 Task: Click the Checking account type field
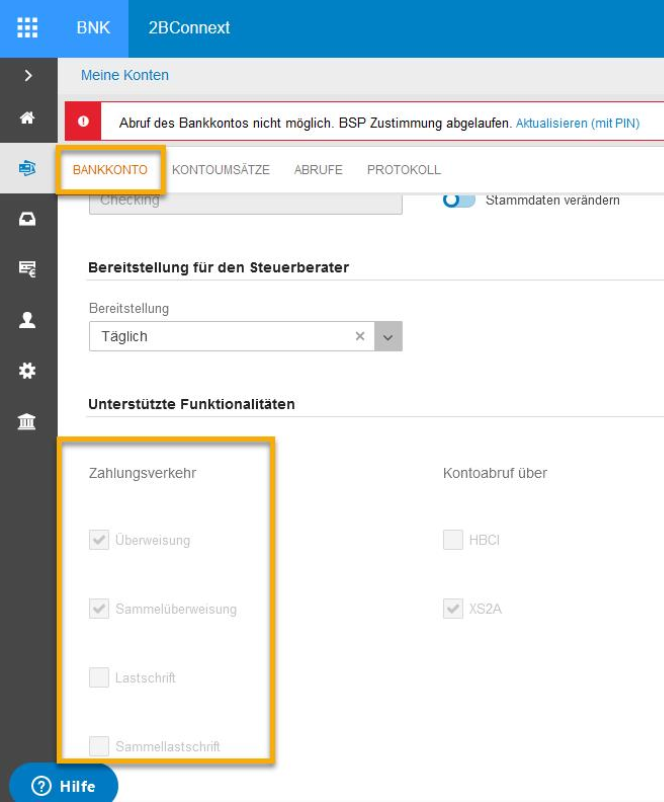point(246,204)
